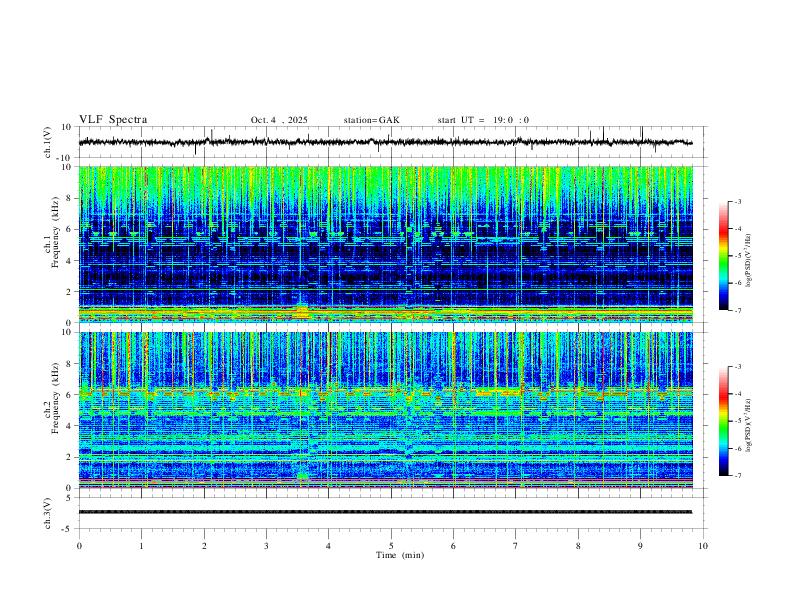Click the date 'Oct. 4, 2025'

point(279,120)
